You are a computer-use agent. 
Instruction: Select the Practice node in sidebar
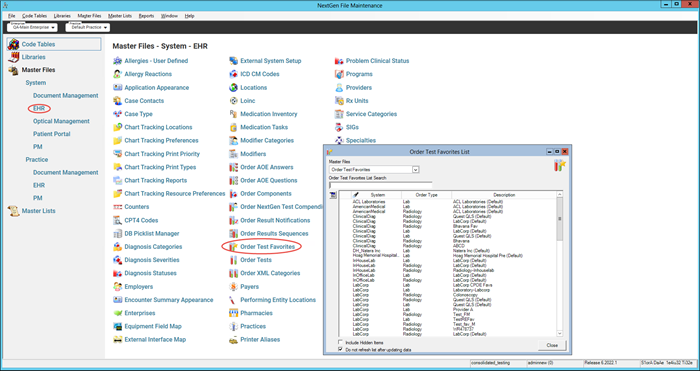pos(37,159)
